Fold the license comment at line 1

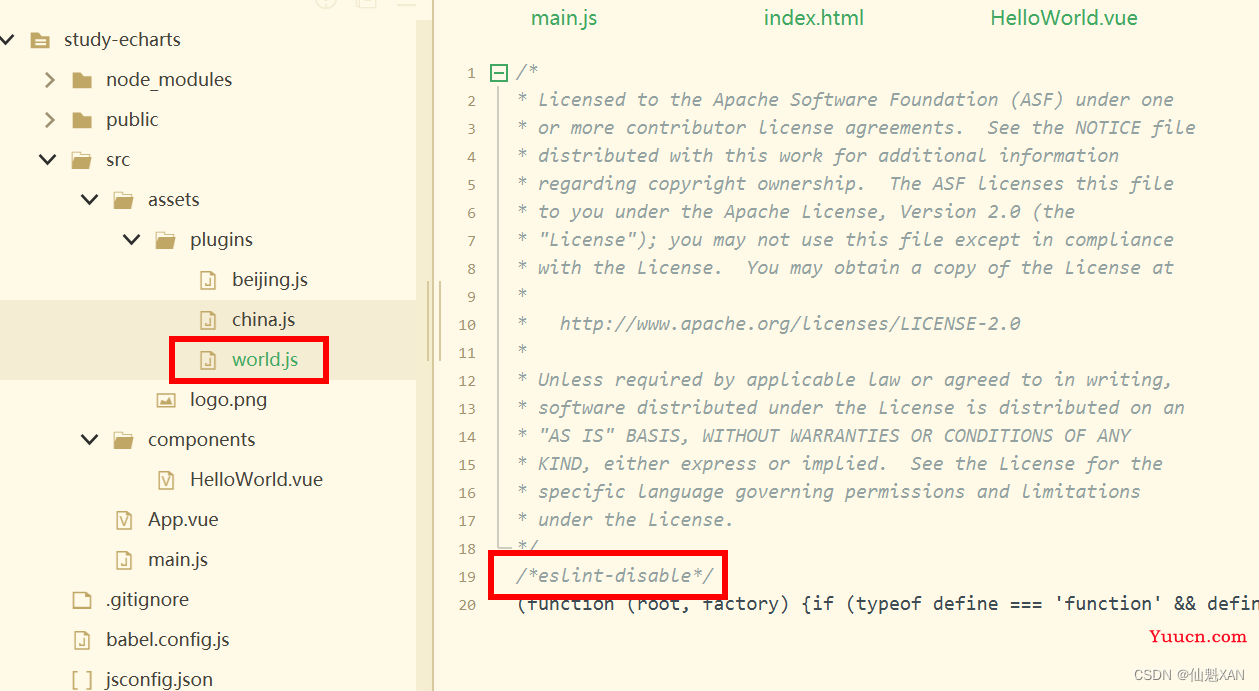click(498, 72)
